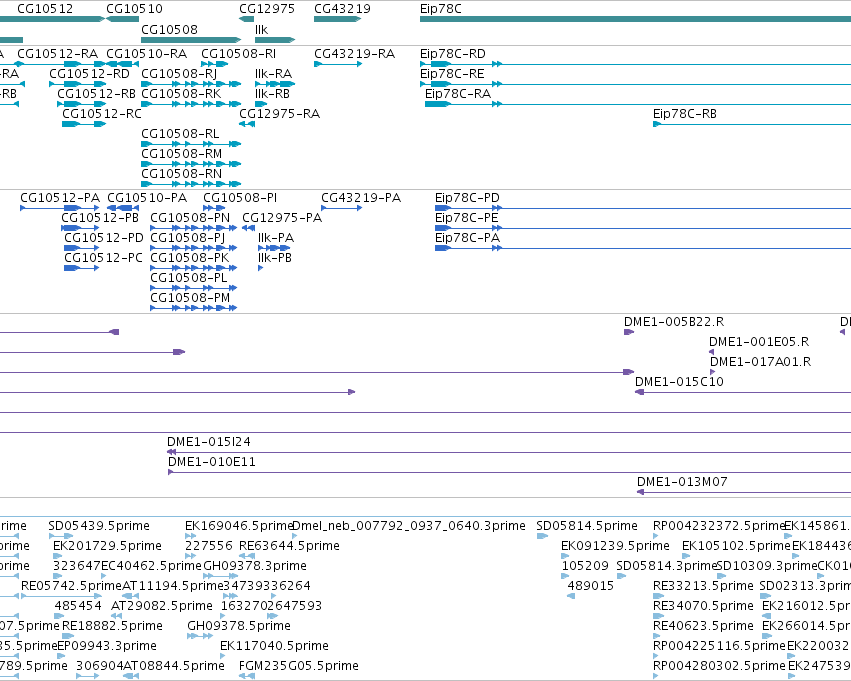Click transcript label Eip78C-RE
This screenshot has width=851, height=681.
point(452,74)
